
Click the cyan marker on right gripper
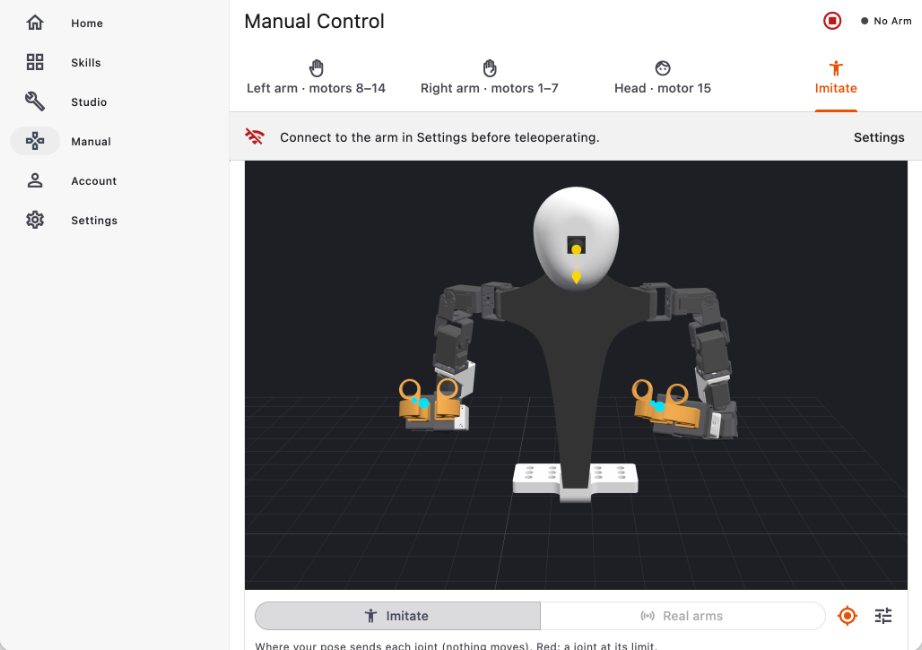coord(659,406)
